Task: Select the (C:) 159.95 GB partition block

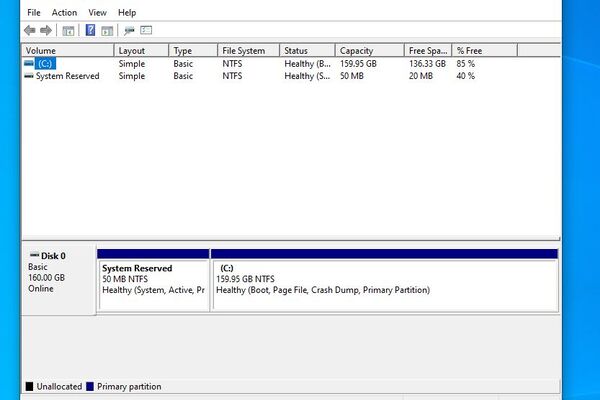Action: point(385,285)
